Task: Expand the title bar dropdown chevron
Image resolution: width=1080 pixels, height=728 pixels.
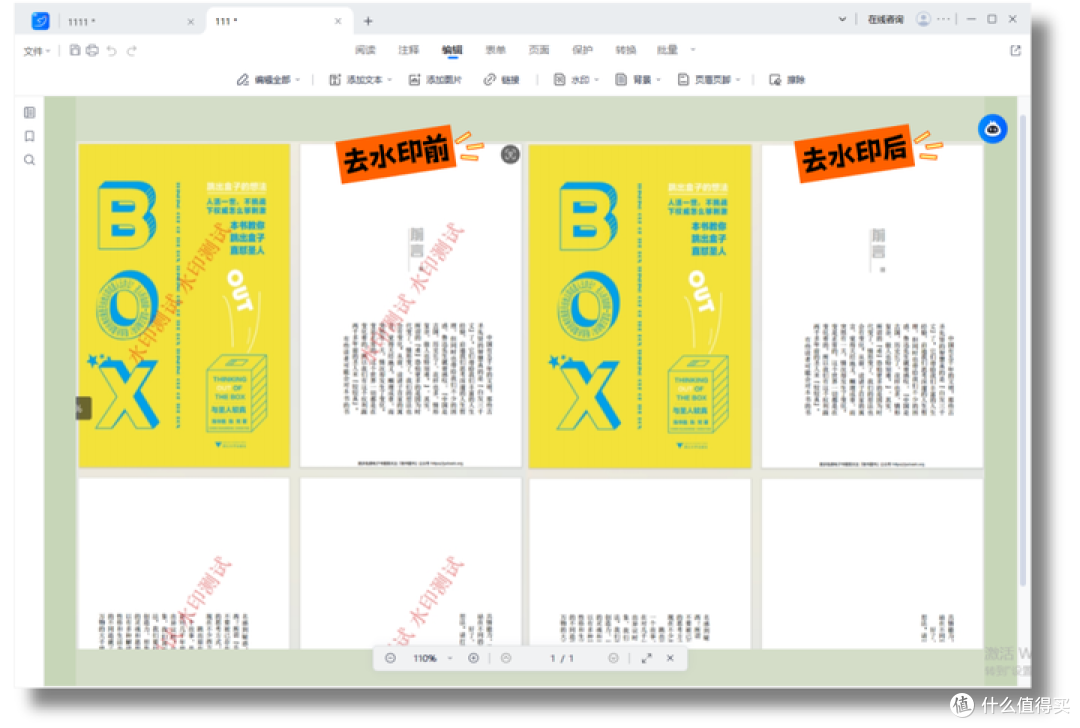Action: [842, 19]
